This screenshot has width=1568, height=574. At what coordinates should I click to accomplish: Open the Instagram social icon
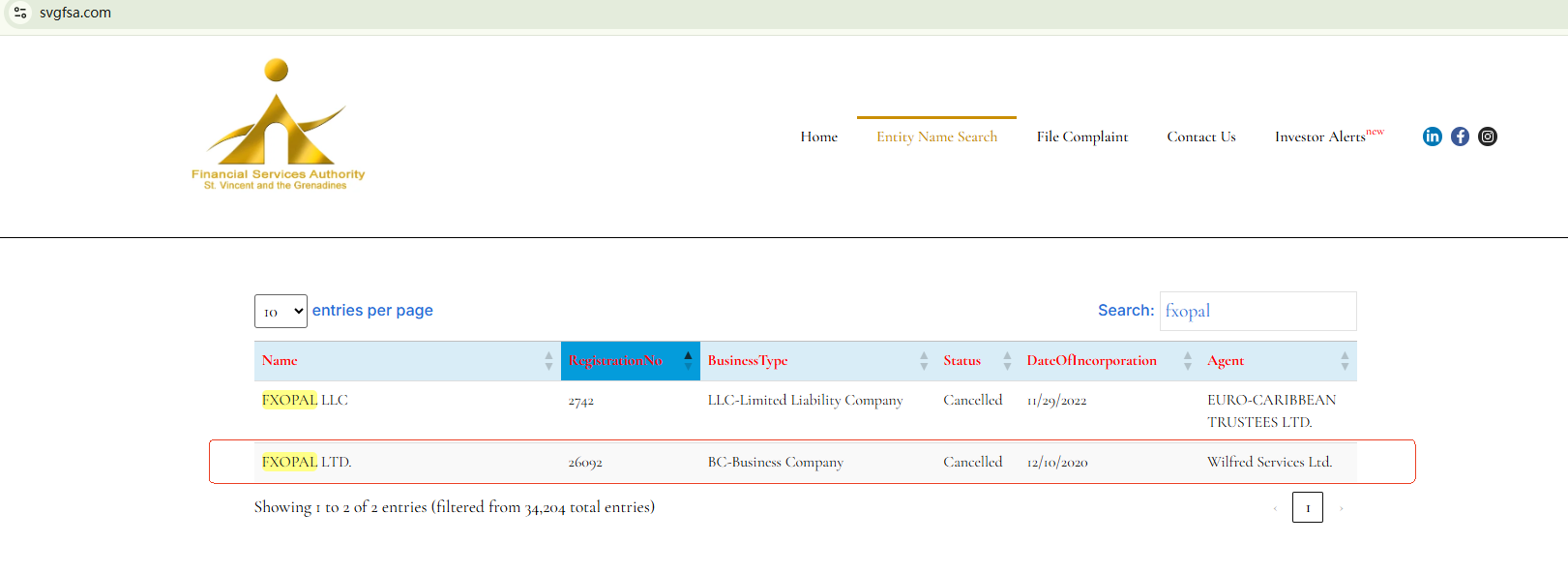coord(1488,136)
